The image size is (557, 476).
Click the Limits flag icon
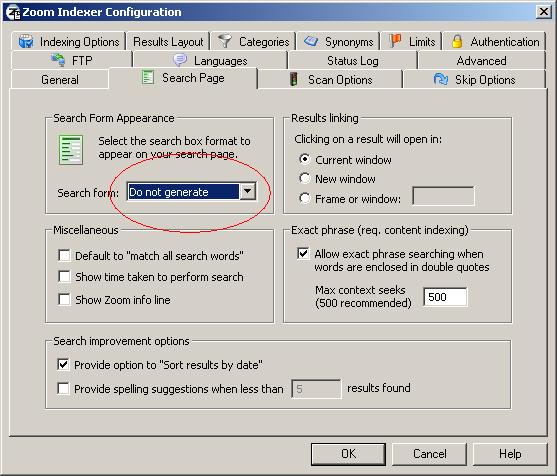click(x=395, y=41)
